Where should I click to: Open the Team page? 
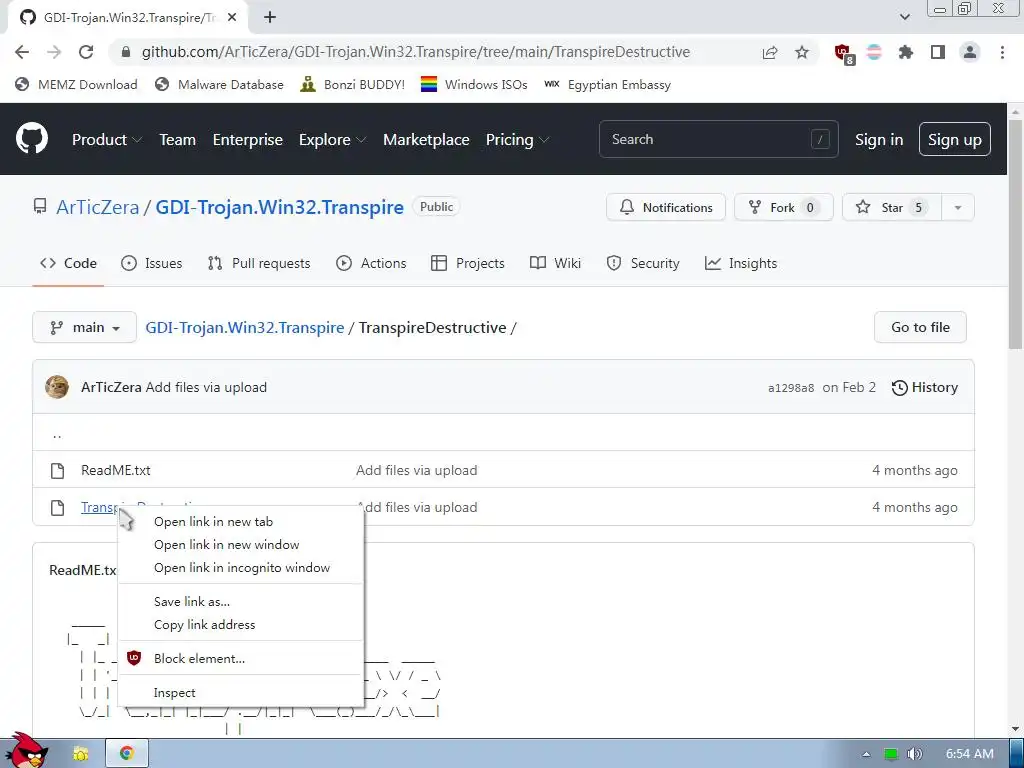tap(178, 140)
